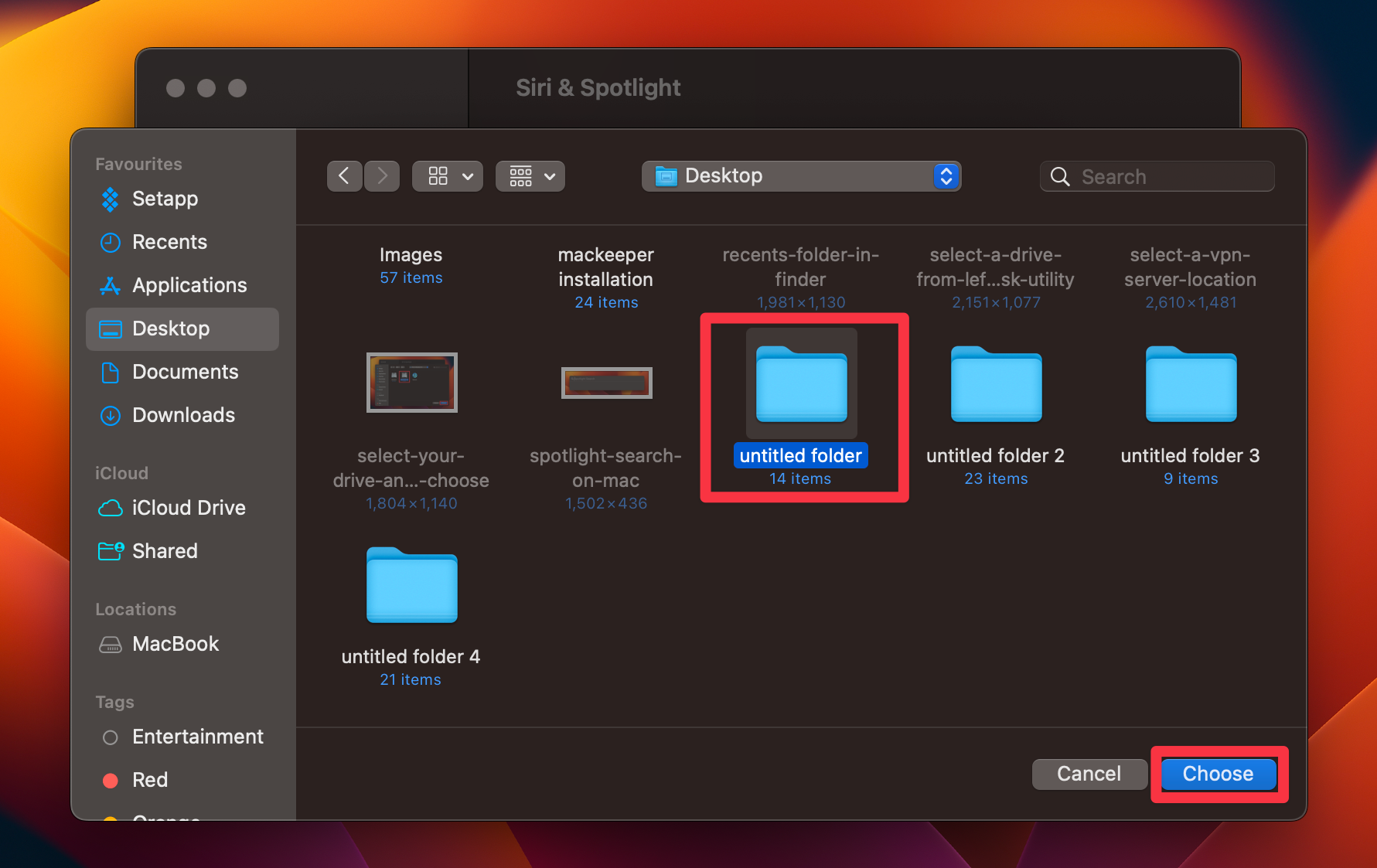The width and height of the screenshot is (1377, 868).
Task: Select the MacBook location
Action: click(176, 644)
